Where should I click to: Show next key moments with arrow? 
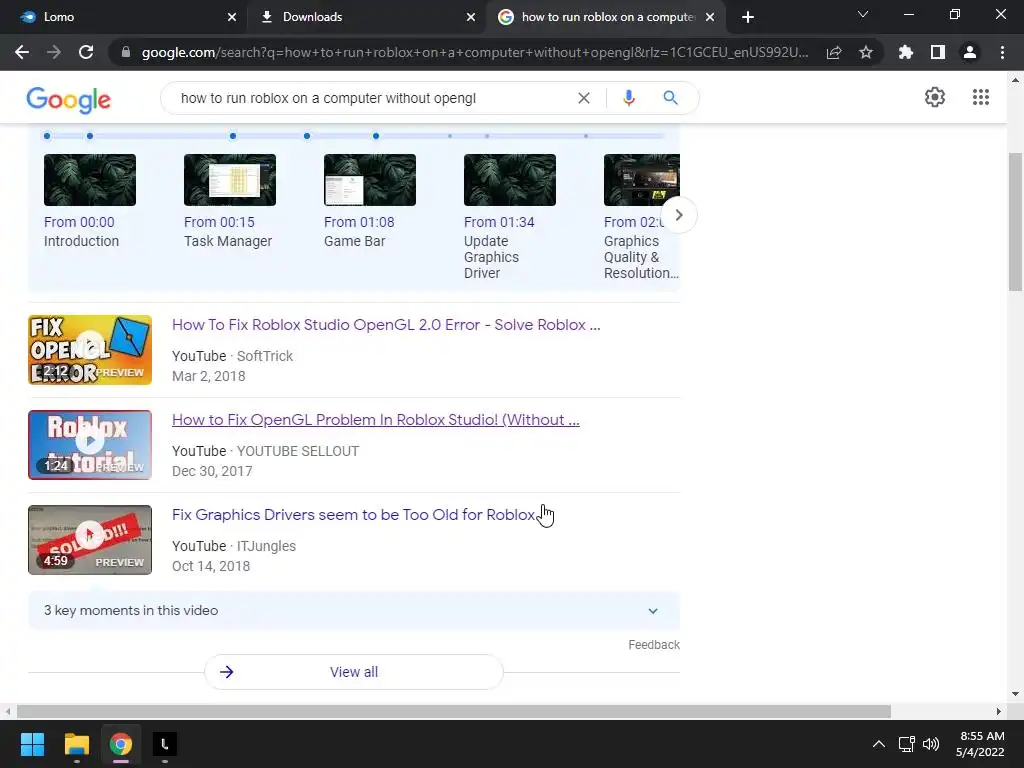click(679, 215)
